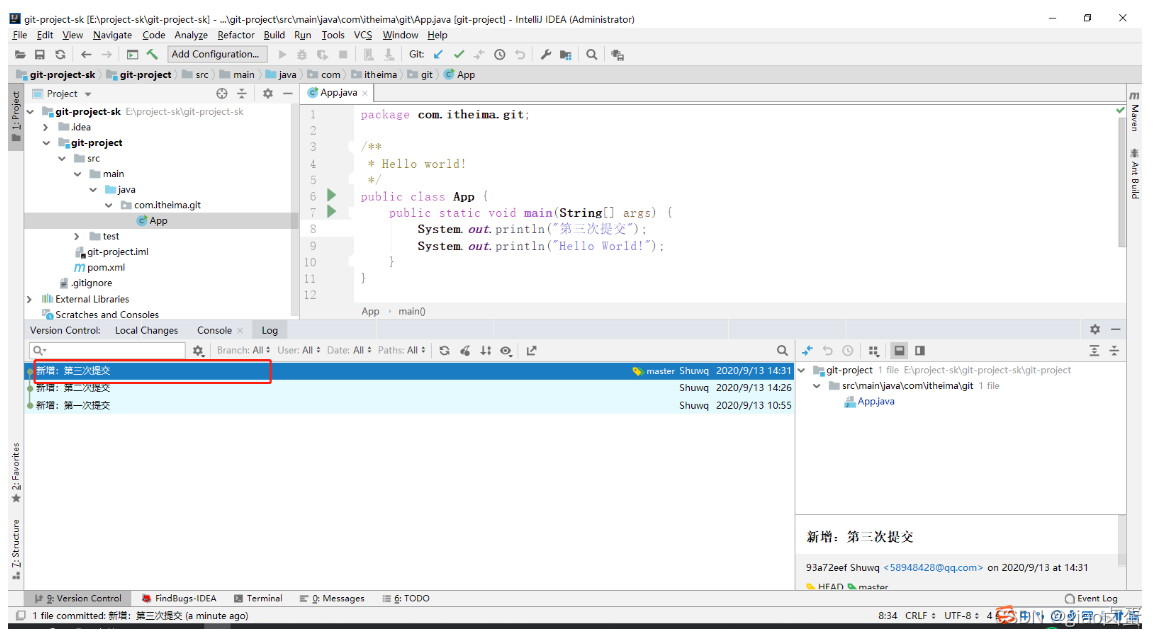Screen dimensions: 1157x637
Task: Open the Event Log button
Action: pos(1091,599)
